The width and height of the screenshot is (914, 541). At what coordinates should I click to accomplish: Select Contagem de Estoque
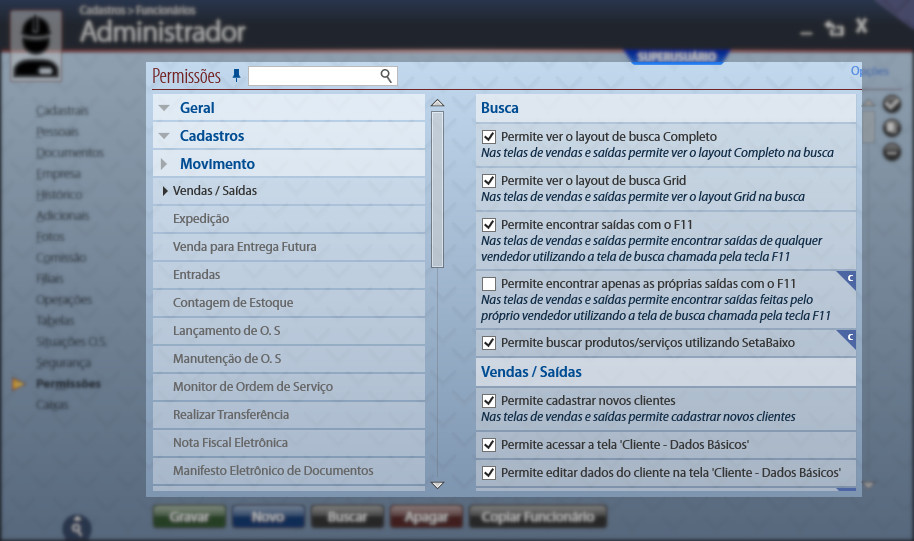pyautogui.click(x=289, y=303)
